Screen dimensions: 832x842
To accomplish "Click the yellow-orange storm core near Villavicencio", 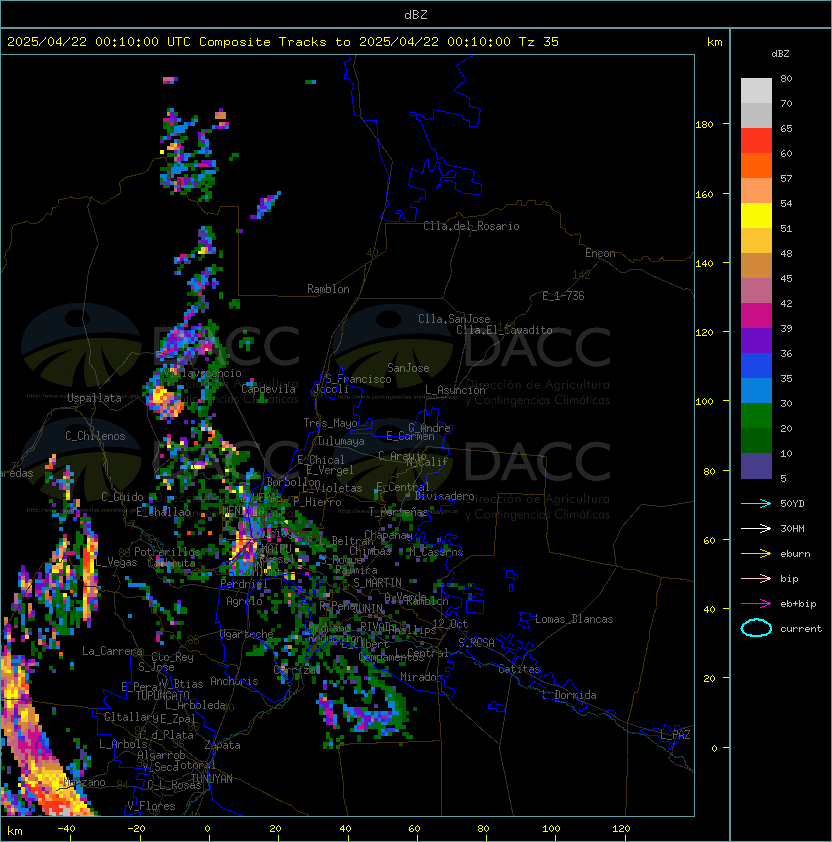I will pyautogui.click(x=163, y=401).
